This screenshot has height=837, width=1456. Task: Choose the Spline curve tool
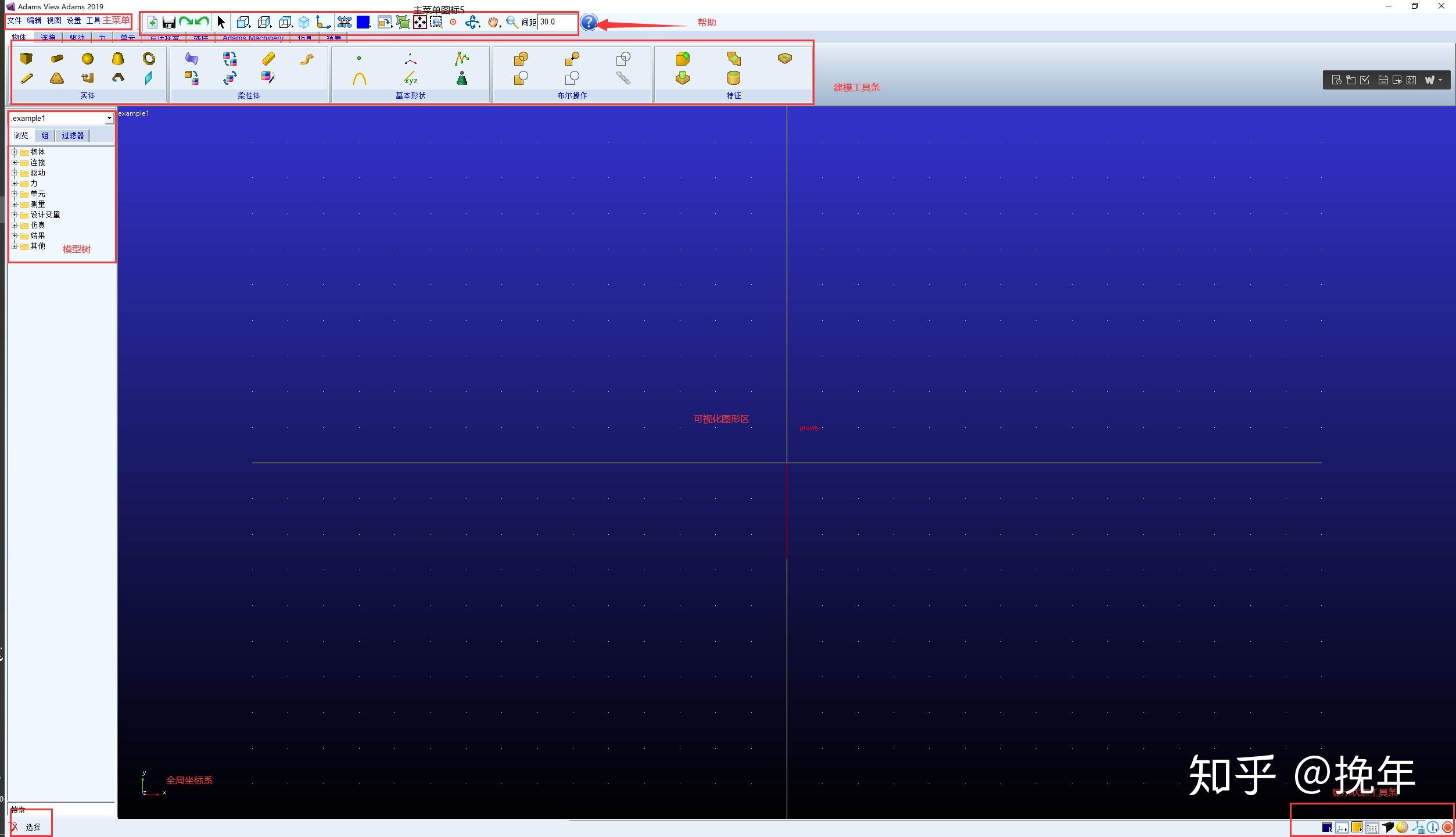(x=461, y=58)
